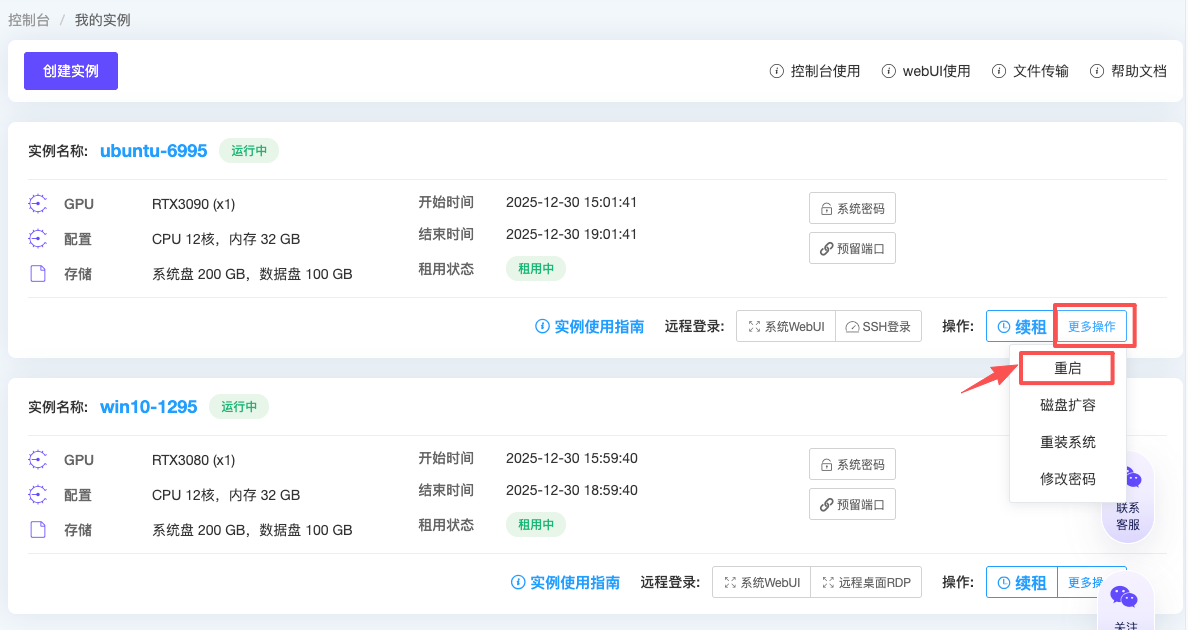The height and width of the screenshot is (630, 1188).
Task: Click 预留端口 button for ubuntu-6995
Action: click(852, 248)
